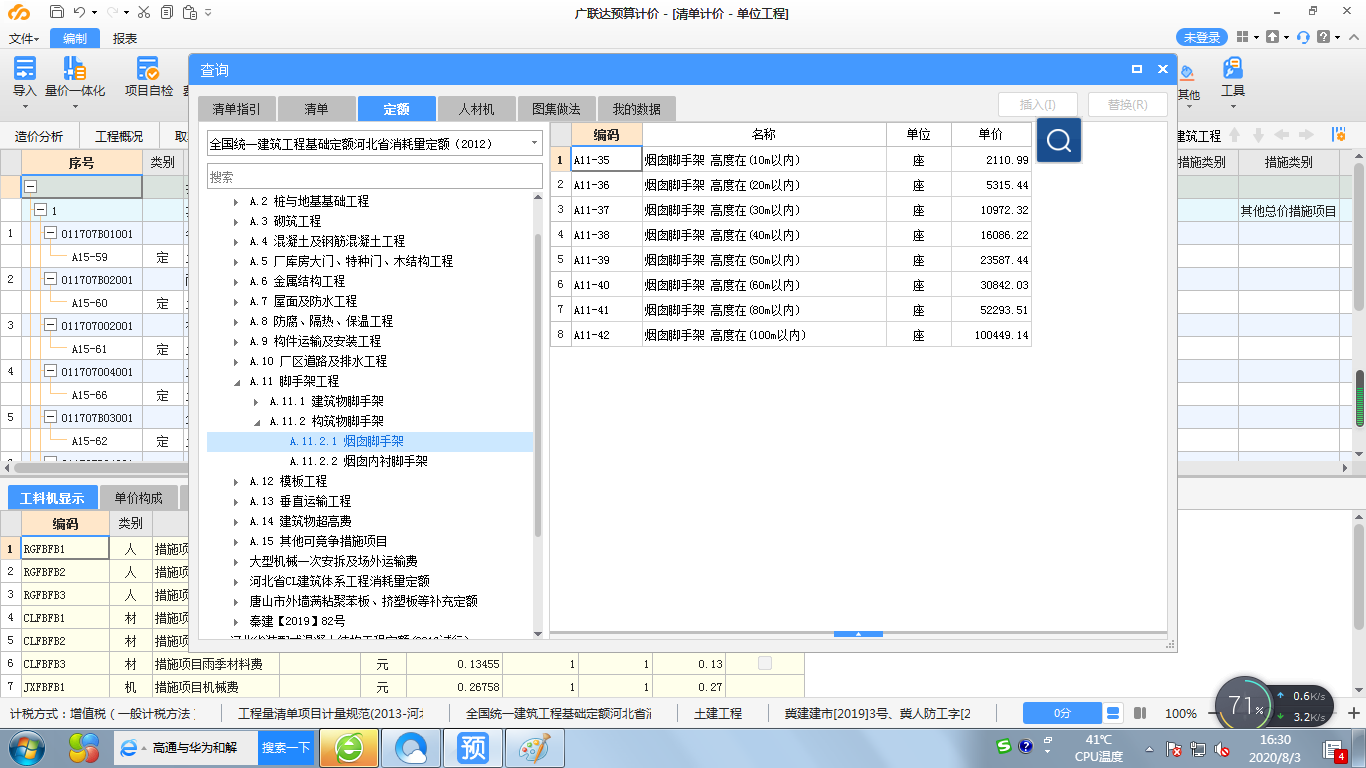This screenshot has height=768, width=1366.
Task: Switch to the 清单指引 tab
Action: 236,109
